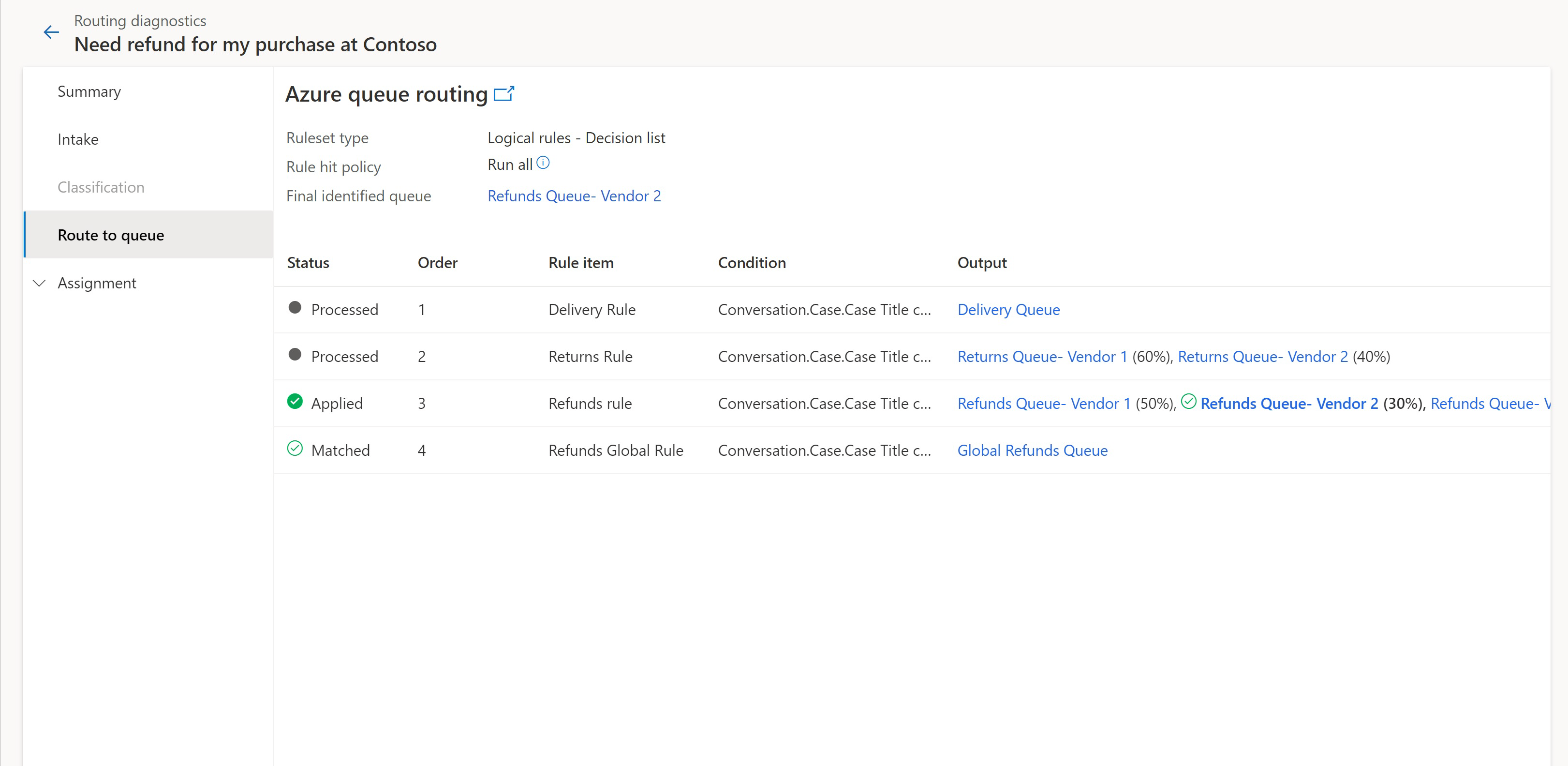Collapse the Assignment left nav chevron

click(40, 282)
